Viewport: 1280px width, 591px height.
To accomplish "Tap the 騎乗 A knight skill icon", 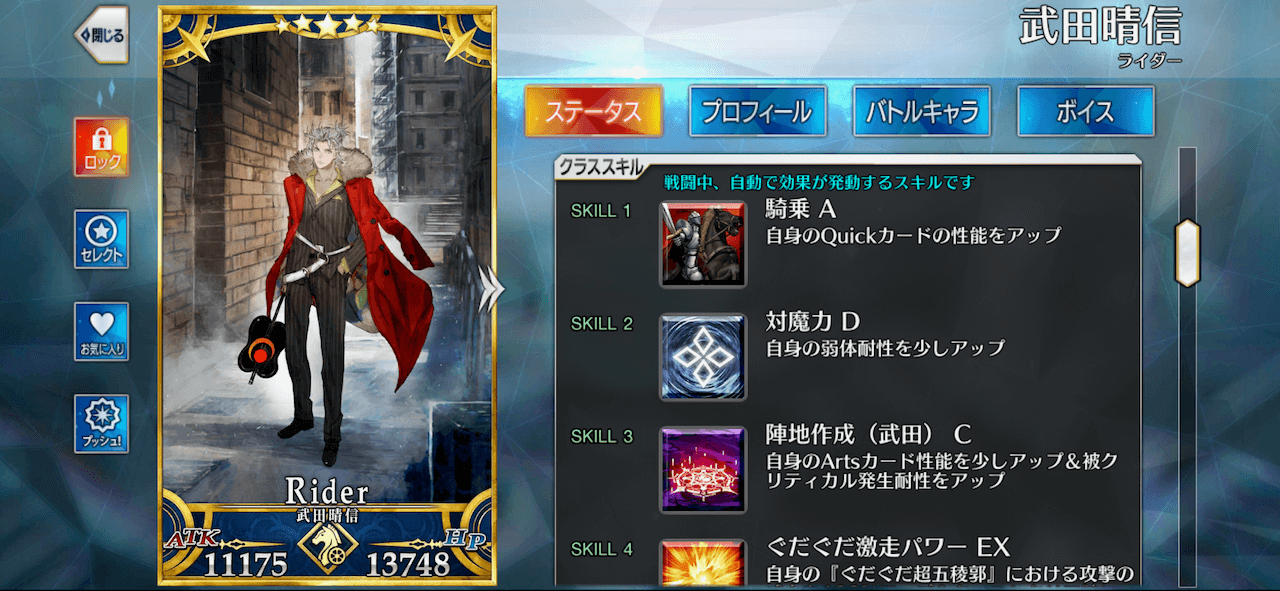I will click(703, 245).
